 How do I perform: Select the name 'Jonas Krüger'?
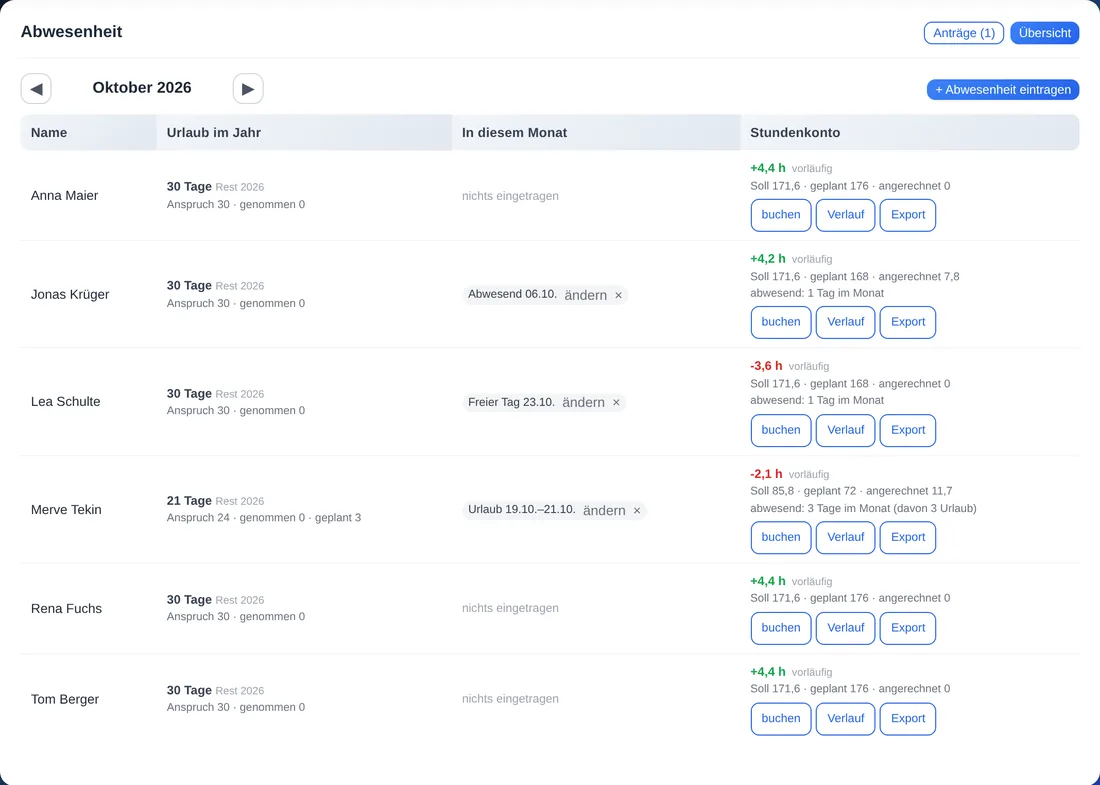coord(70,295)
